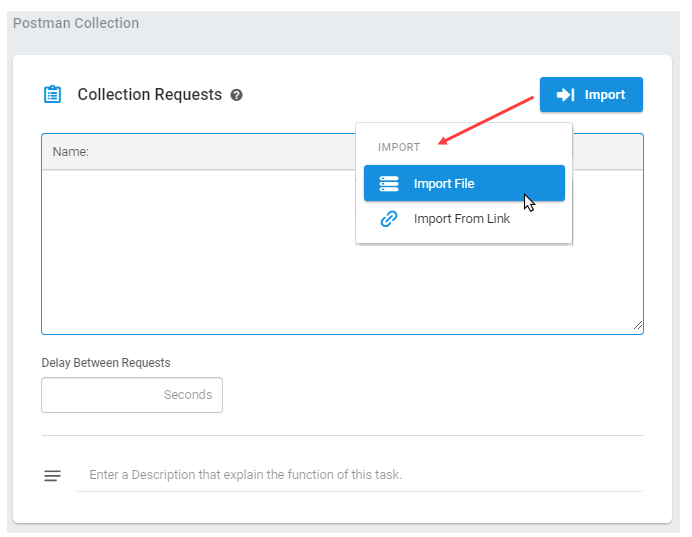This screenshot has height=537, width=692.
Task: Click inside the collection requests text area
Action: click(342, 252)
